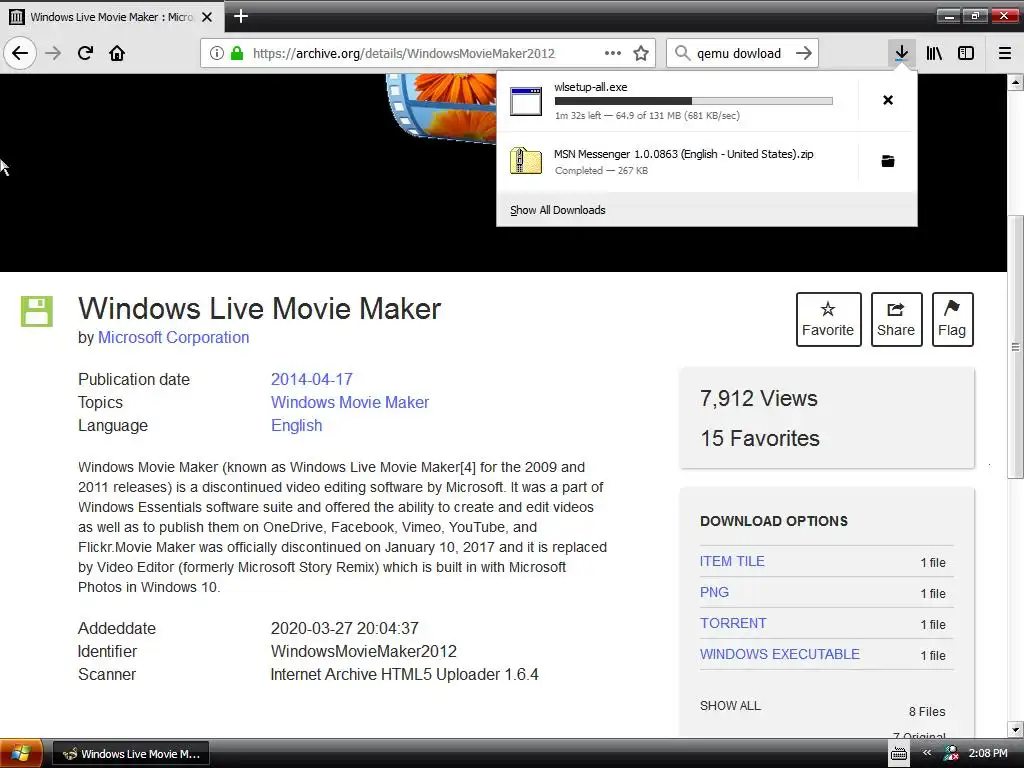Click the 8 Files count text
This screenshot has height=768, width=1024.
(927, 711)
